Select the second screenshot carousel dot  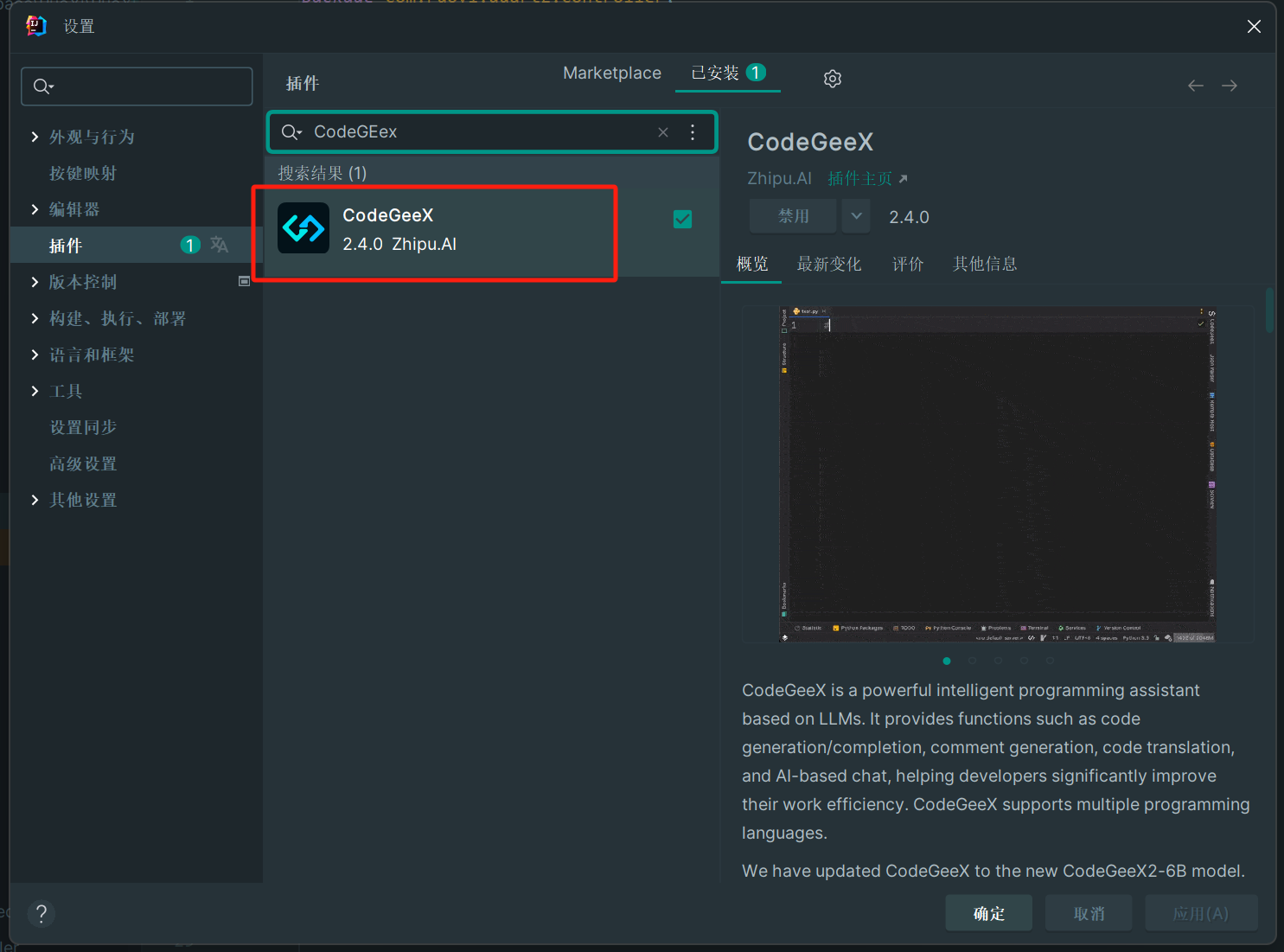point(973,661)
